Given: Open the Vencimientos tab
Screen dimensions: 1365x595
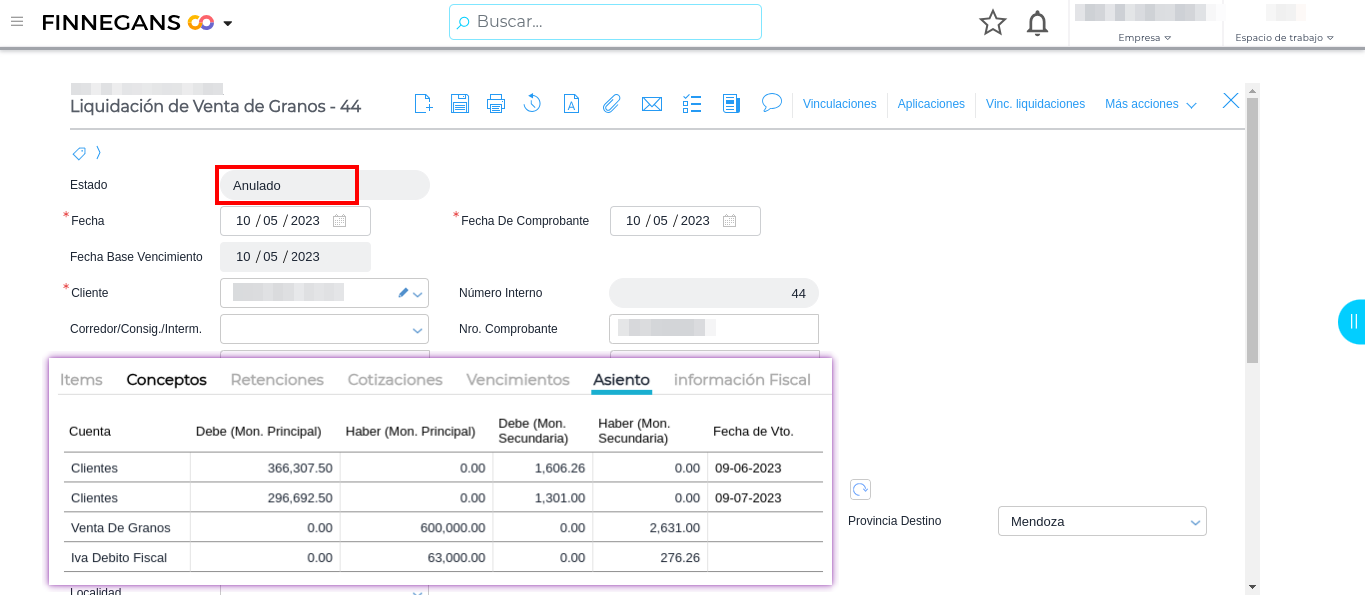Looking at the screenshot, I should click(x=518, y=380).
